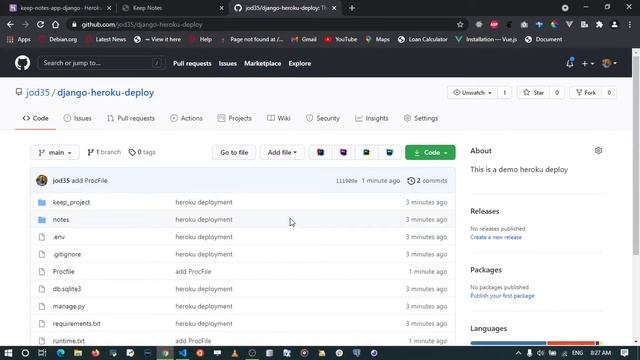Screen dimensions: 640x360
Task: Open the Windows action center notification icon
Action: point(624,353)
